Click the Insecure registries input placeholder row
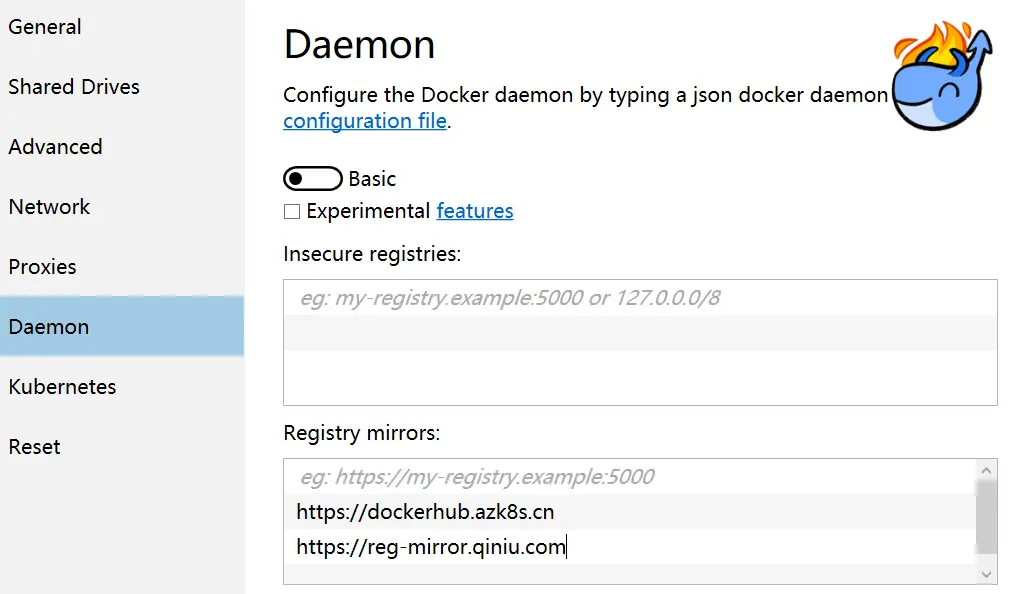Viewport: 1009px width, 594px height. [640, 298]
